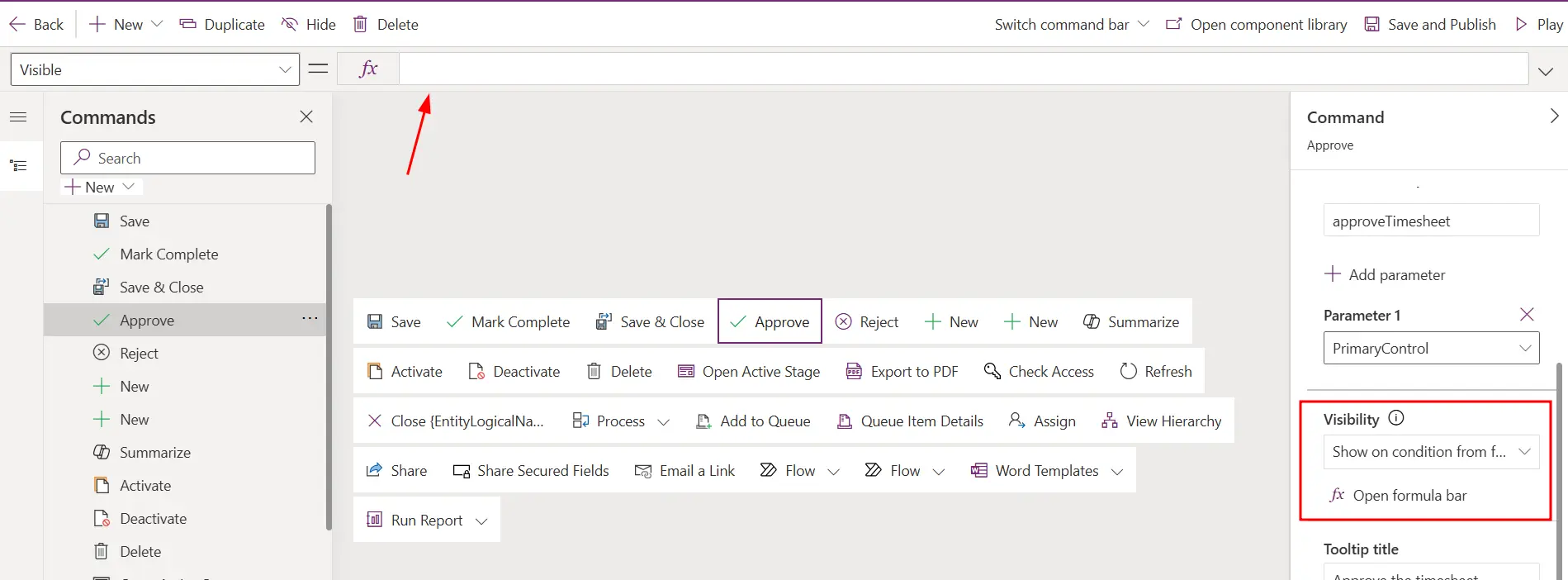Click Email a Link icon

point(643,470)
